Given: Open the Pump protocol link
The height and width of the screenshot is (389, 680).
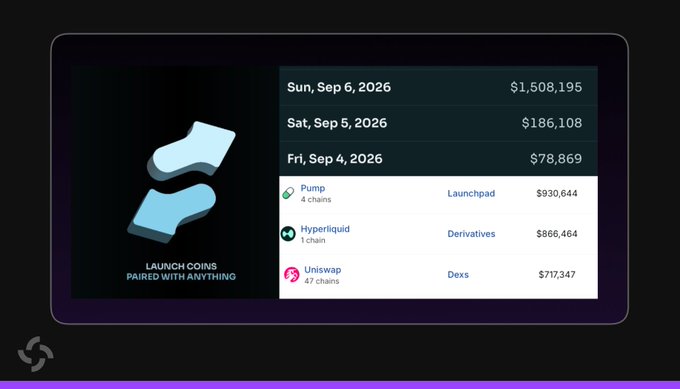Looking at the screenshot, I should [313, 188].
